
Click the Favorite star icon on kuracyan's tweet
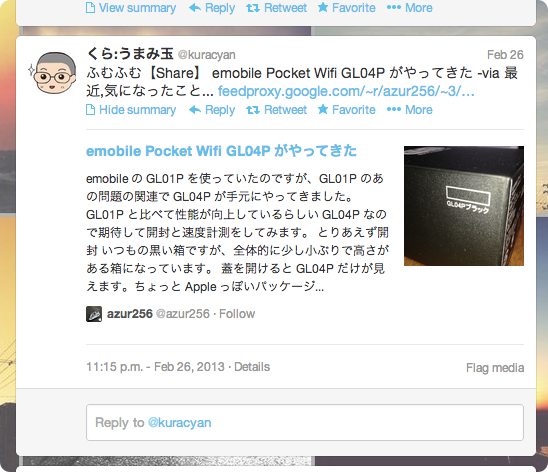pyautogui.click(x=323, y=109)
